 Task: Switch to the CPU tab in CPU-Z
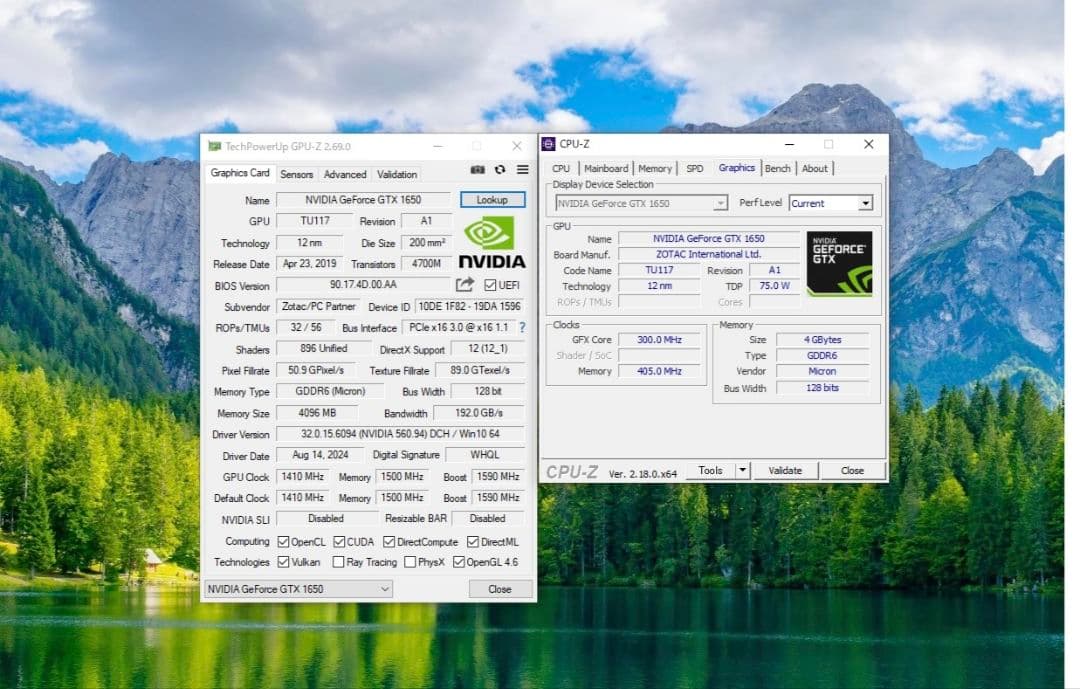[x=561, y=168]
